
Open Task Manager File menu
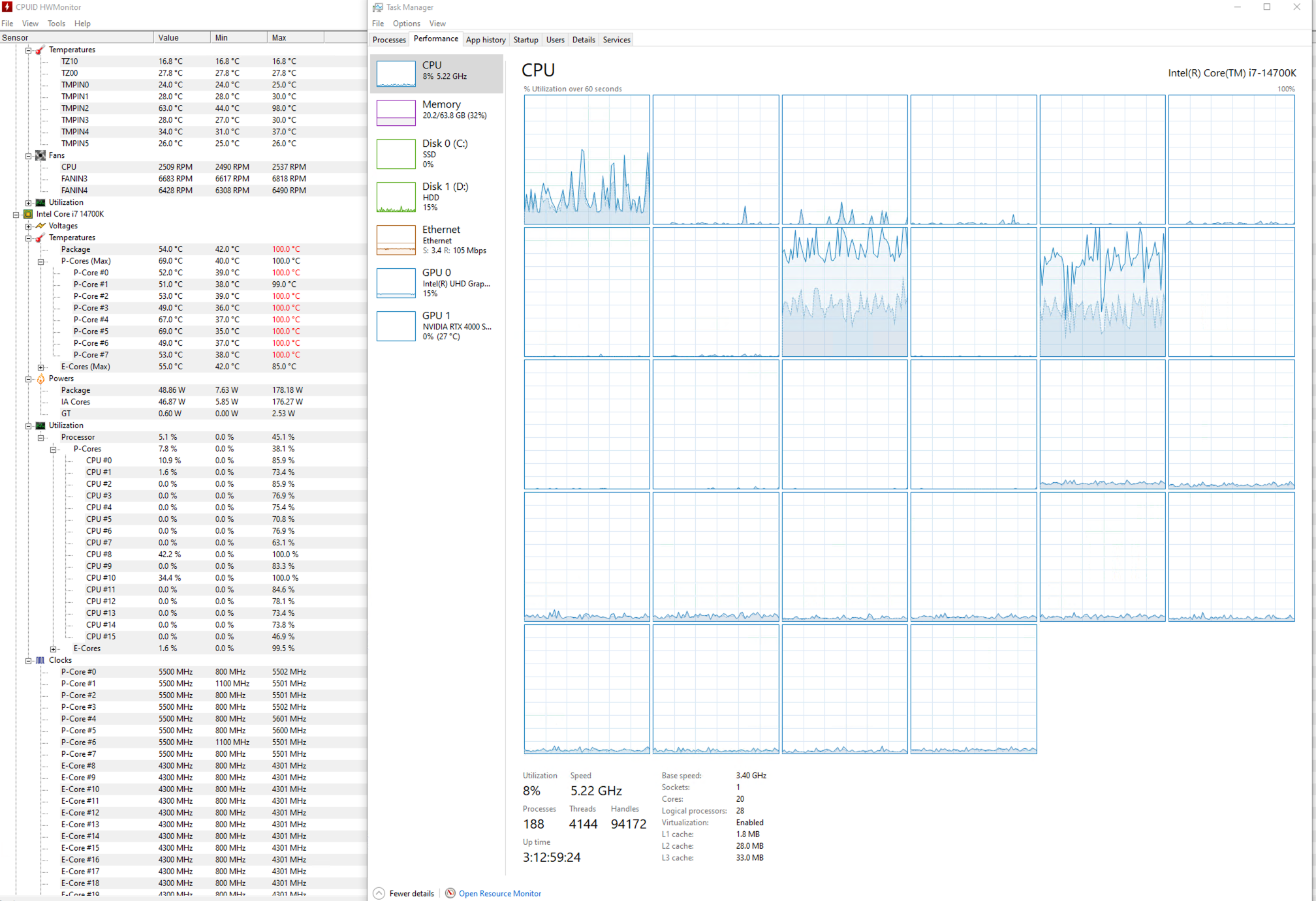click(x=378, y=23)
